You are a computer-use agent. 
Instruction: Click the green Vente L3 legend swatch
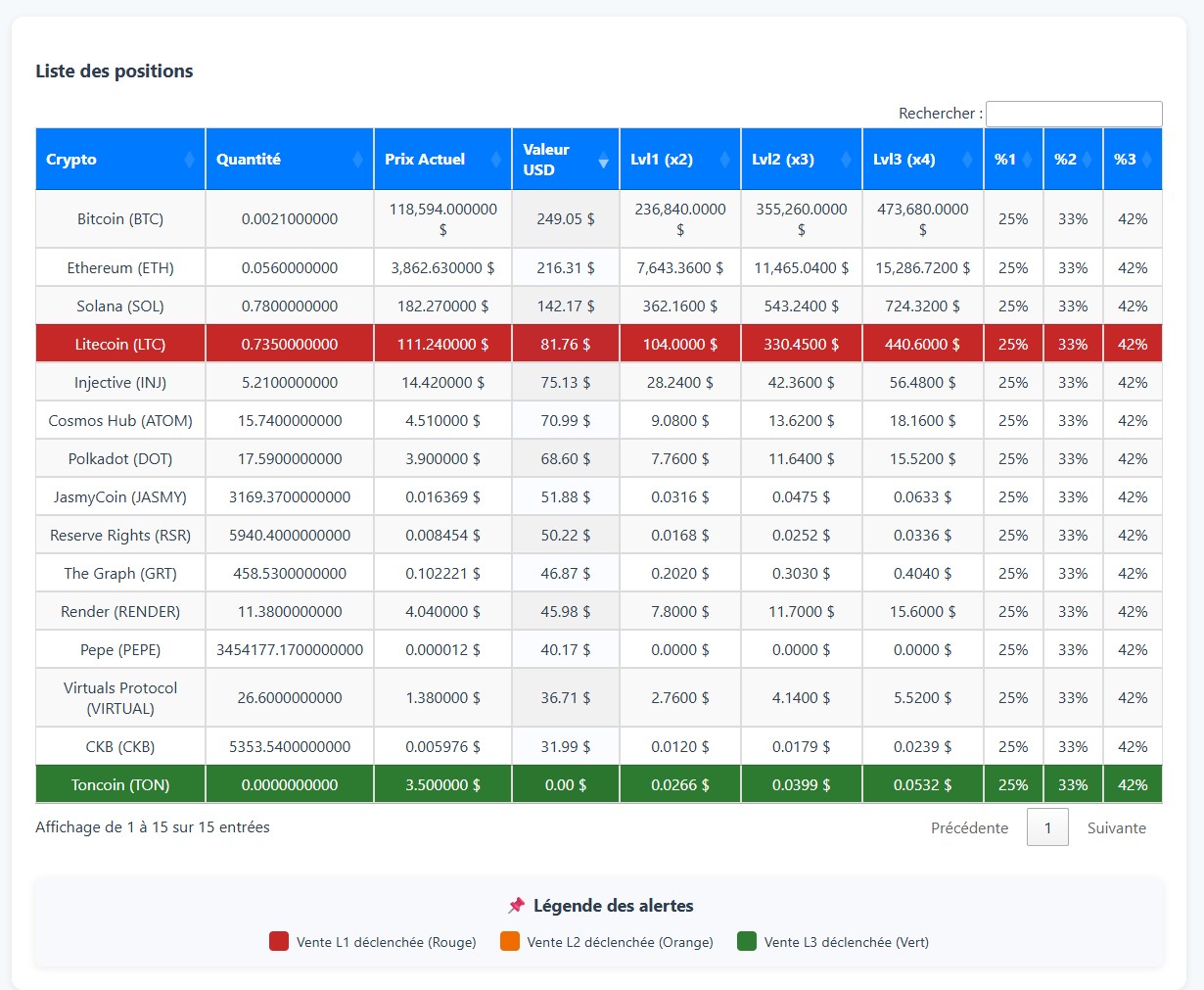pos(747,941)
